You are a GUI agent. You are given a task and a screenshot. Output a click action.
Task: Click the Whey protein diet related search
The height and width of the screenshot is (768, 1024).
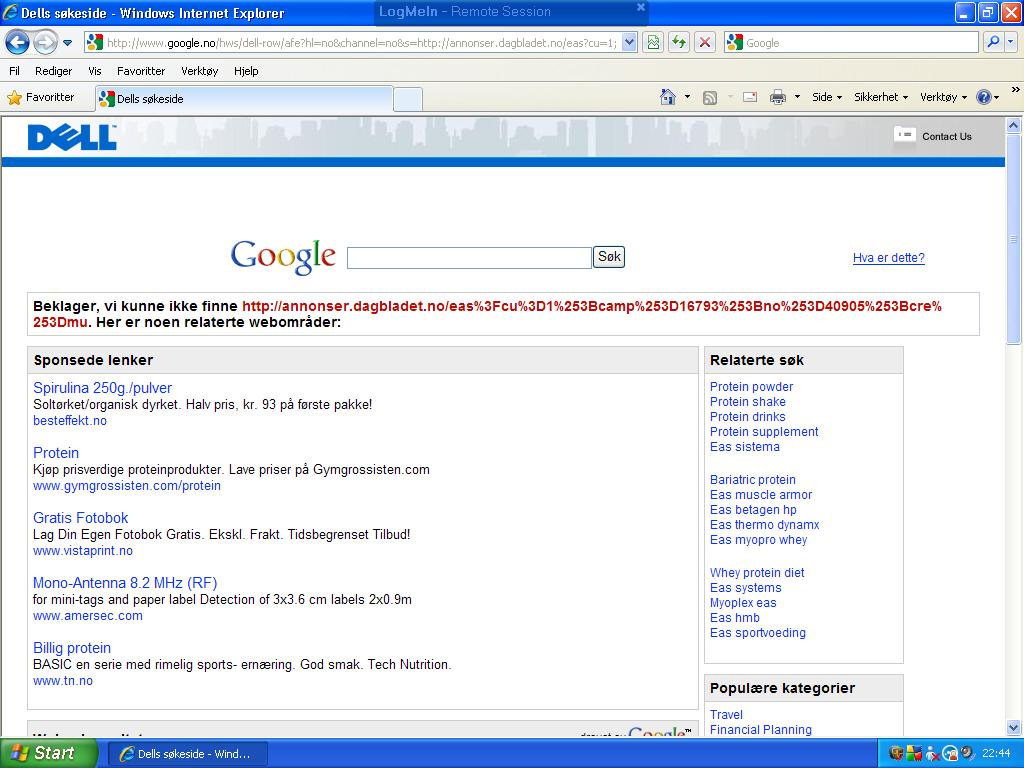757,573
